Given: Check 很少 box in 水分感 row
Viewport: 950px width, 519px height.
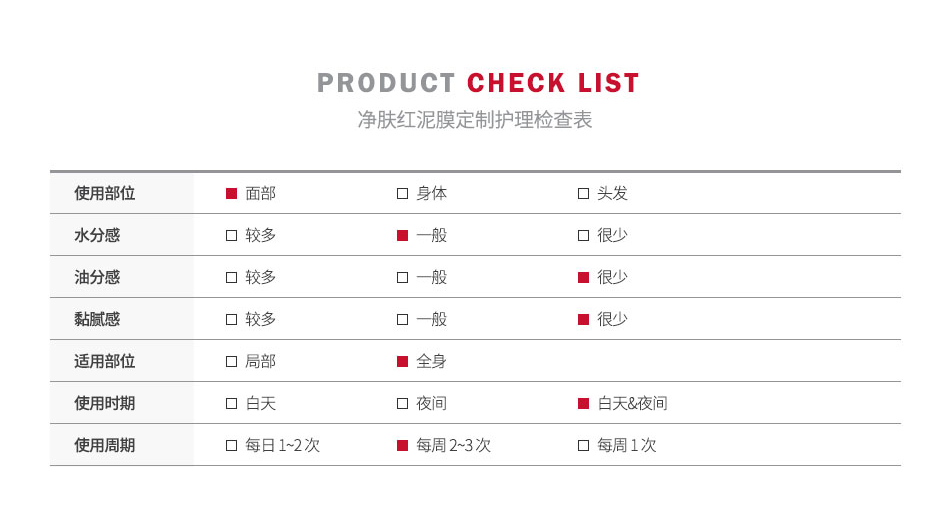Looking at the screenshot, I should [583, 236].
